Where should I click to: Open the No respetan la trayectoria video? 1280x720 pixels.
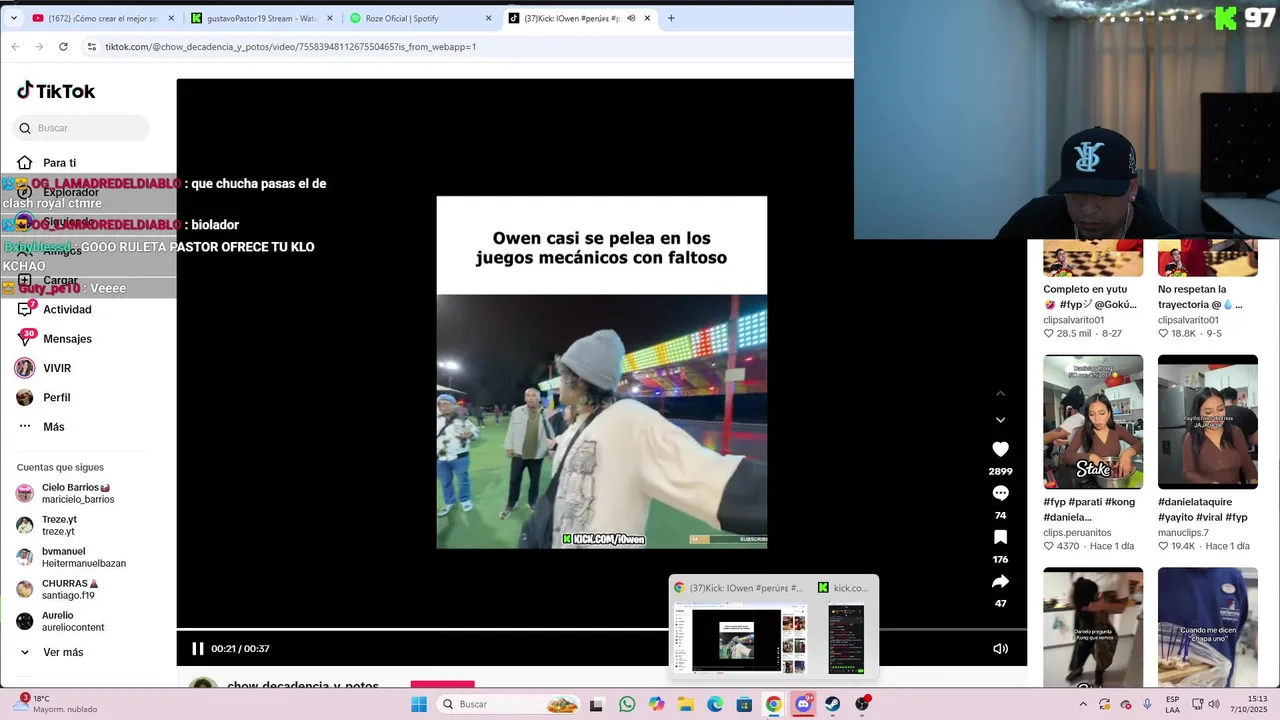pos(1208,258)
